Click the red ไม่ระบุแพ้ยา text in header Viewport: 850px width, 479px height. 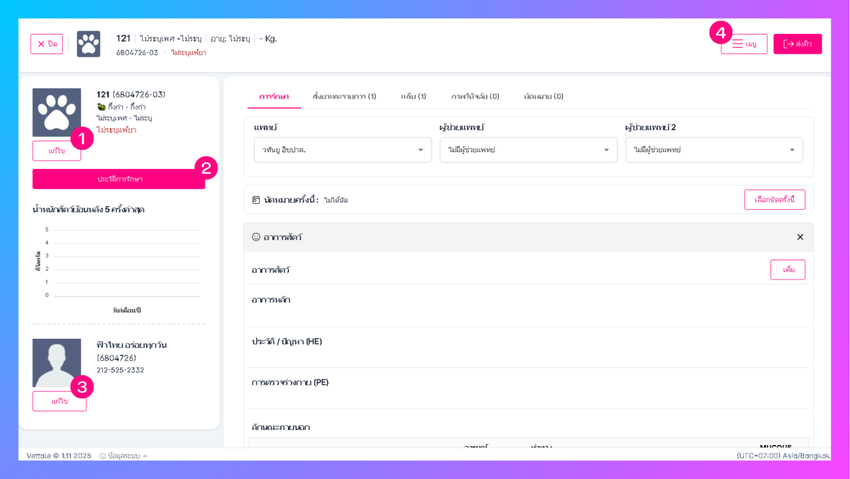188,53
